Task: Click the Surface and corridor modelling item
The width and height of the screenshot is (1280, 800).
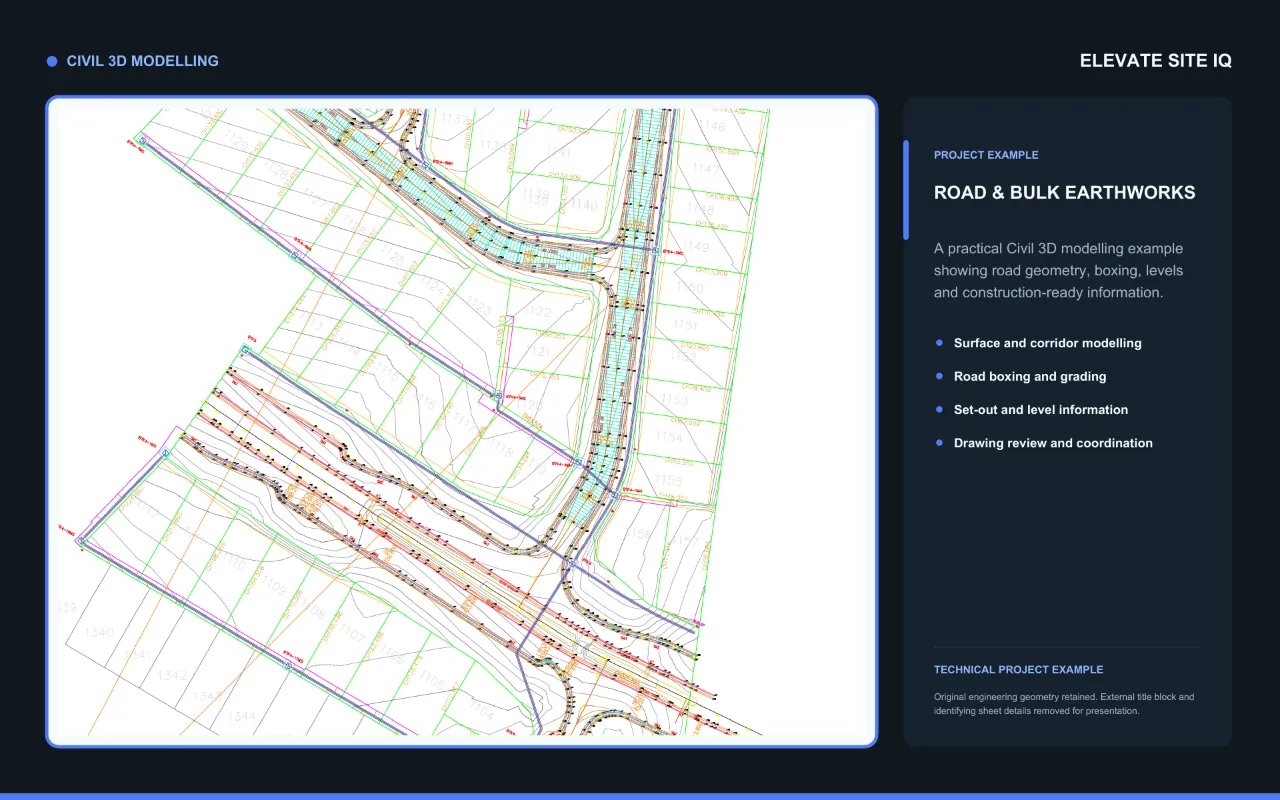Action: coord(1047,343)
